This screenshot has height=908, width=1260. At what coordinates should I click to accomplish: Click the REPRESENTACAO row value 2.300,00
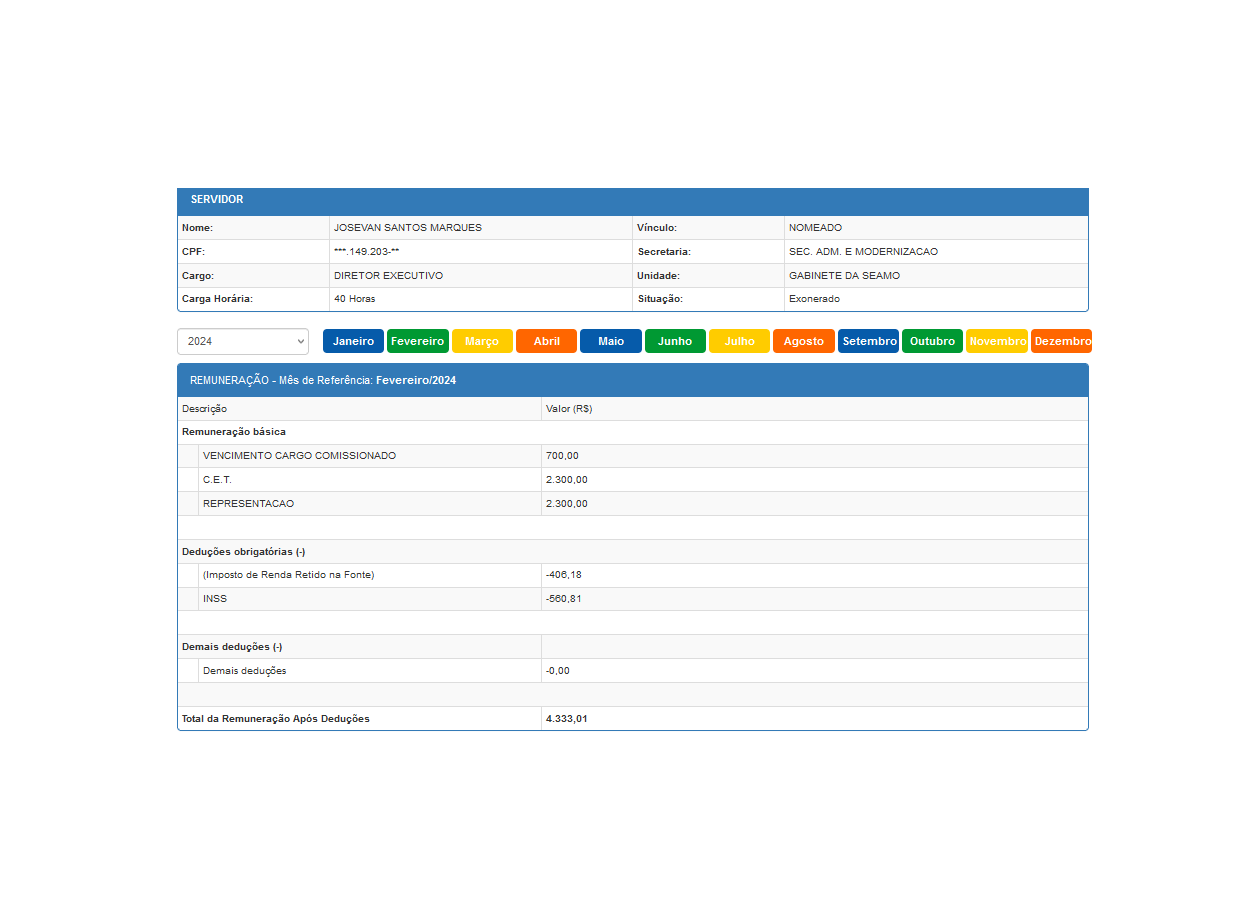click(x=567, y=504)
